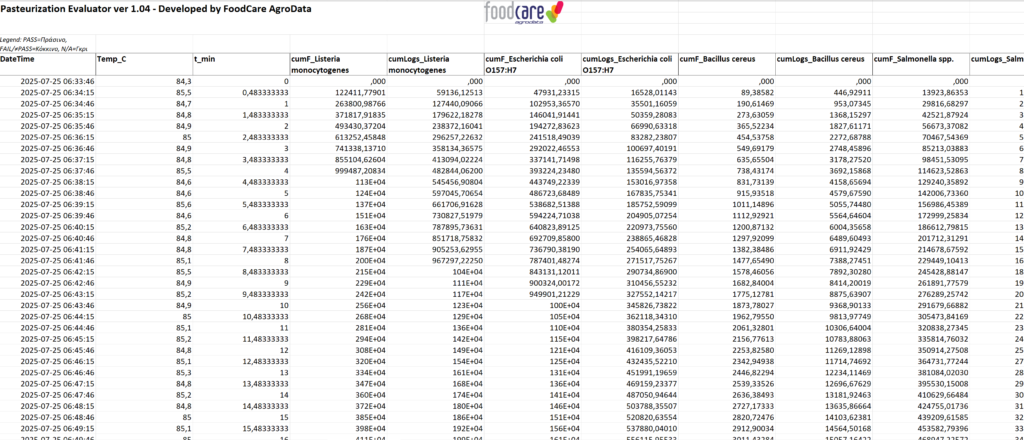Select date cell 2025-07-25 06:34:15
Image resolution: width=1024 pixels, height=440 pixels.
coord(57,92)
